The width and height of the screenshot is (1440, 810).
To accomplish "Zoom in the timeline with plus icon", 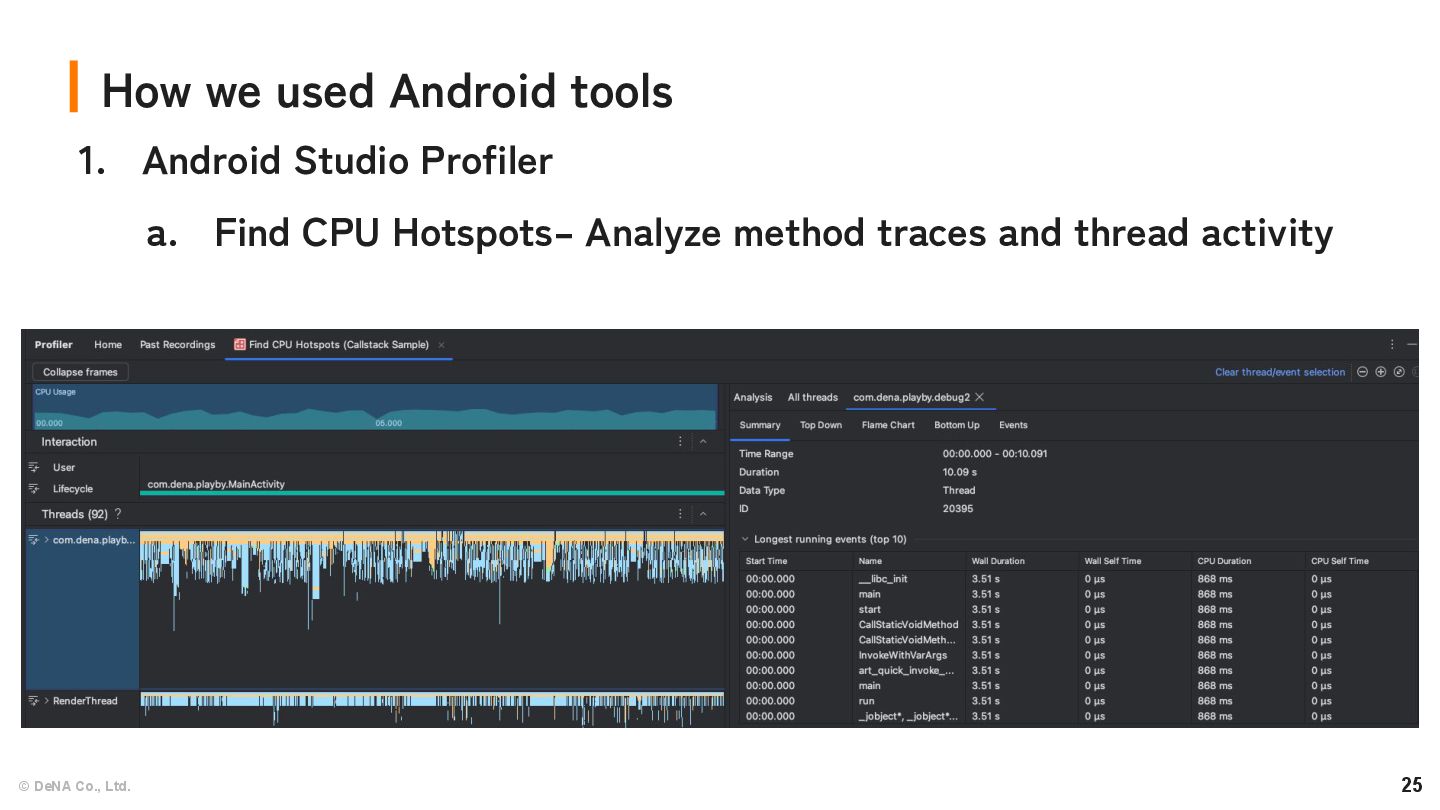I will (1381, 372).
